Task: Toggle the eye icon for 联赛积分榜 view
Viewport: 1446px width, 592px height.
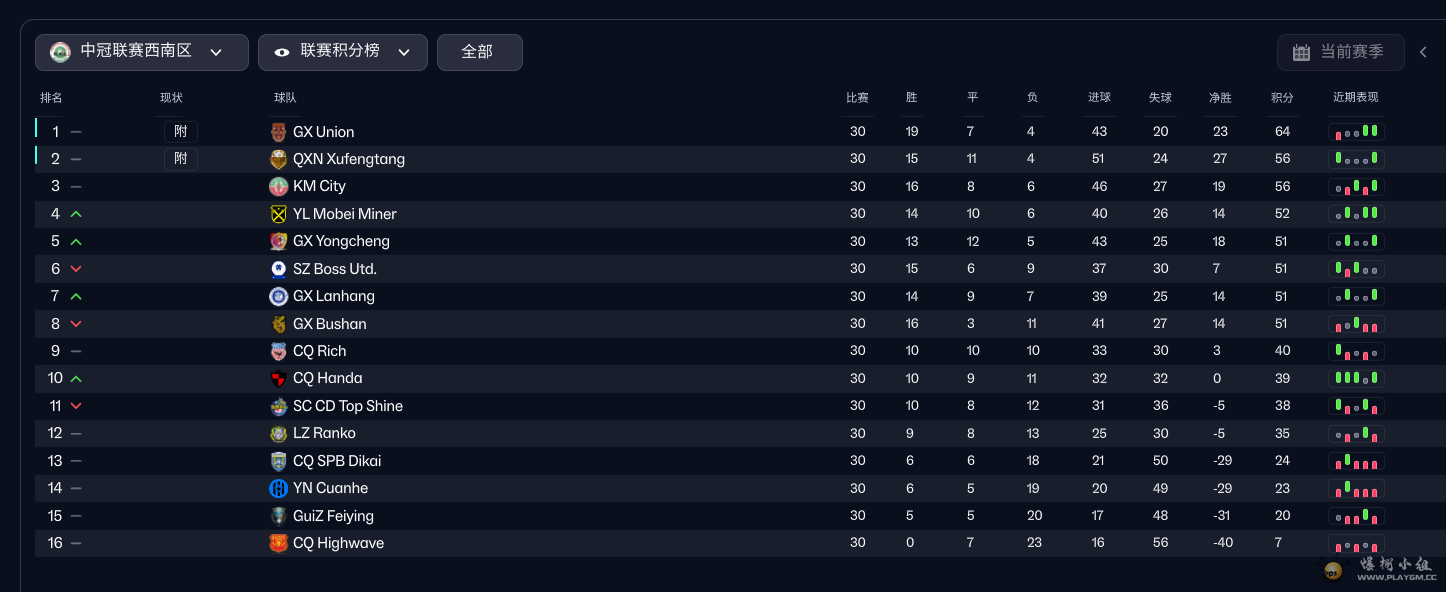Action: click(x=282, y=52)
